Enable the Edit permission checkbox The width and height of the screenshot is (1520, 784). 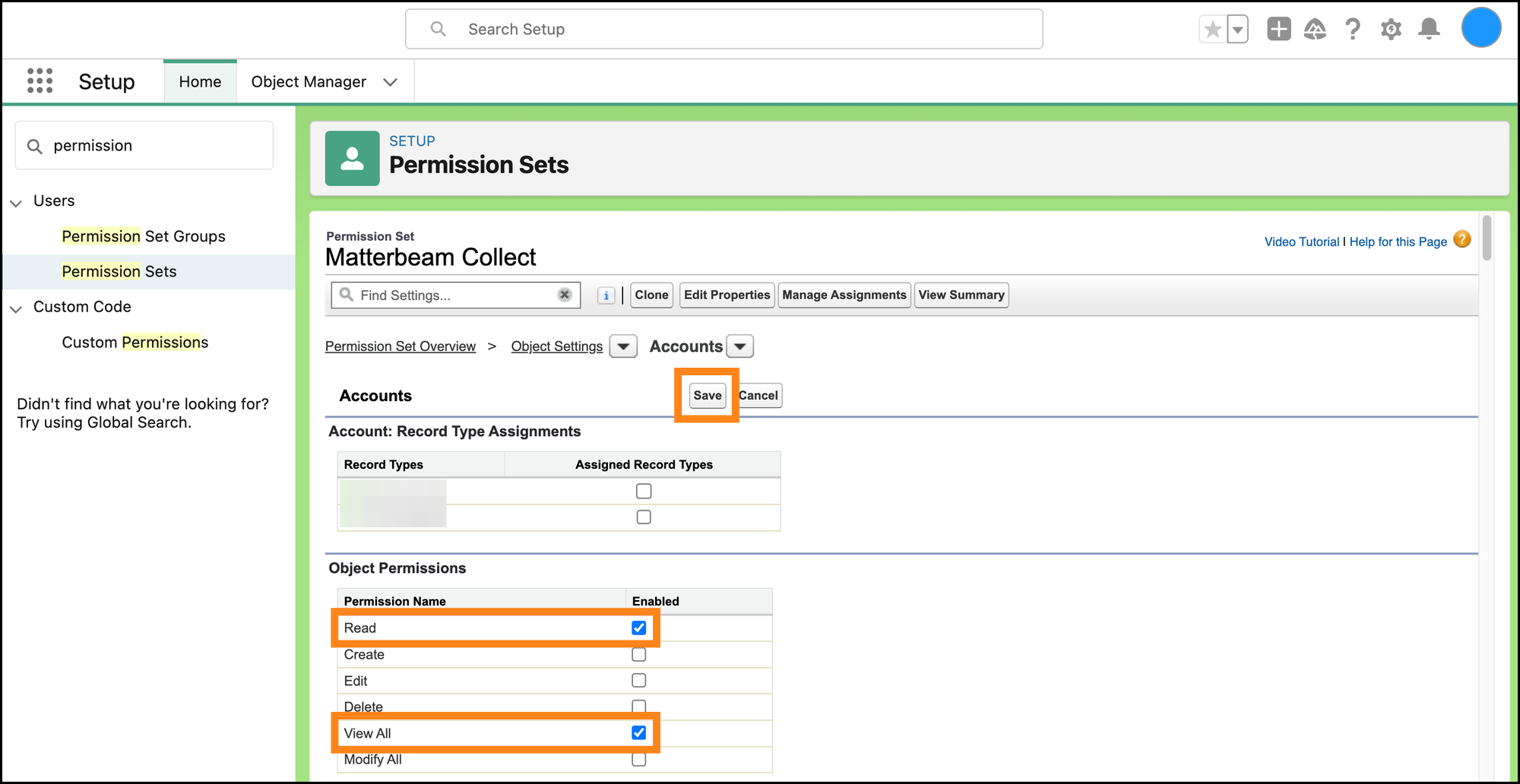pyautogui.click(x=638, y=681)
